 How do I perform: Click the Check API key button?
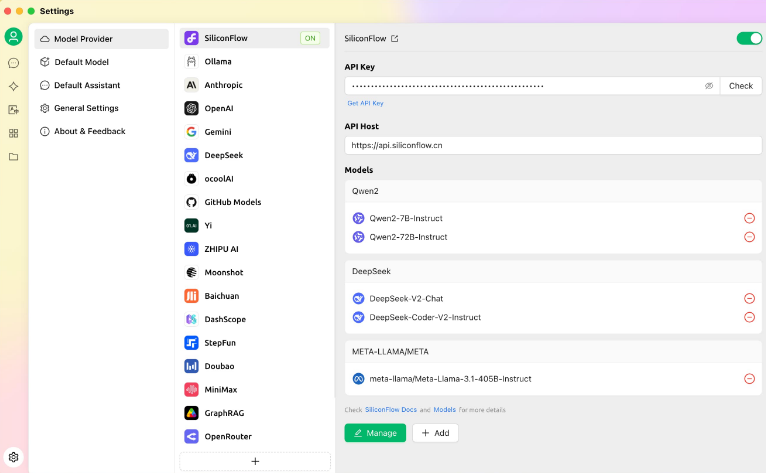point(740,86)
